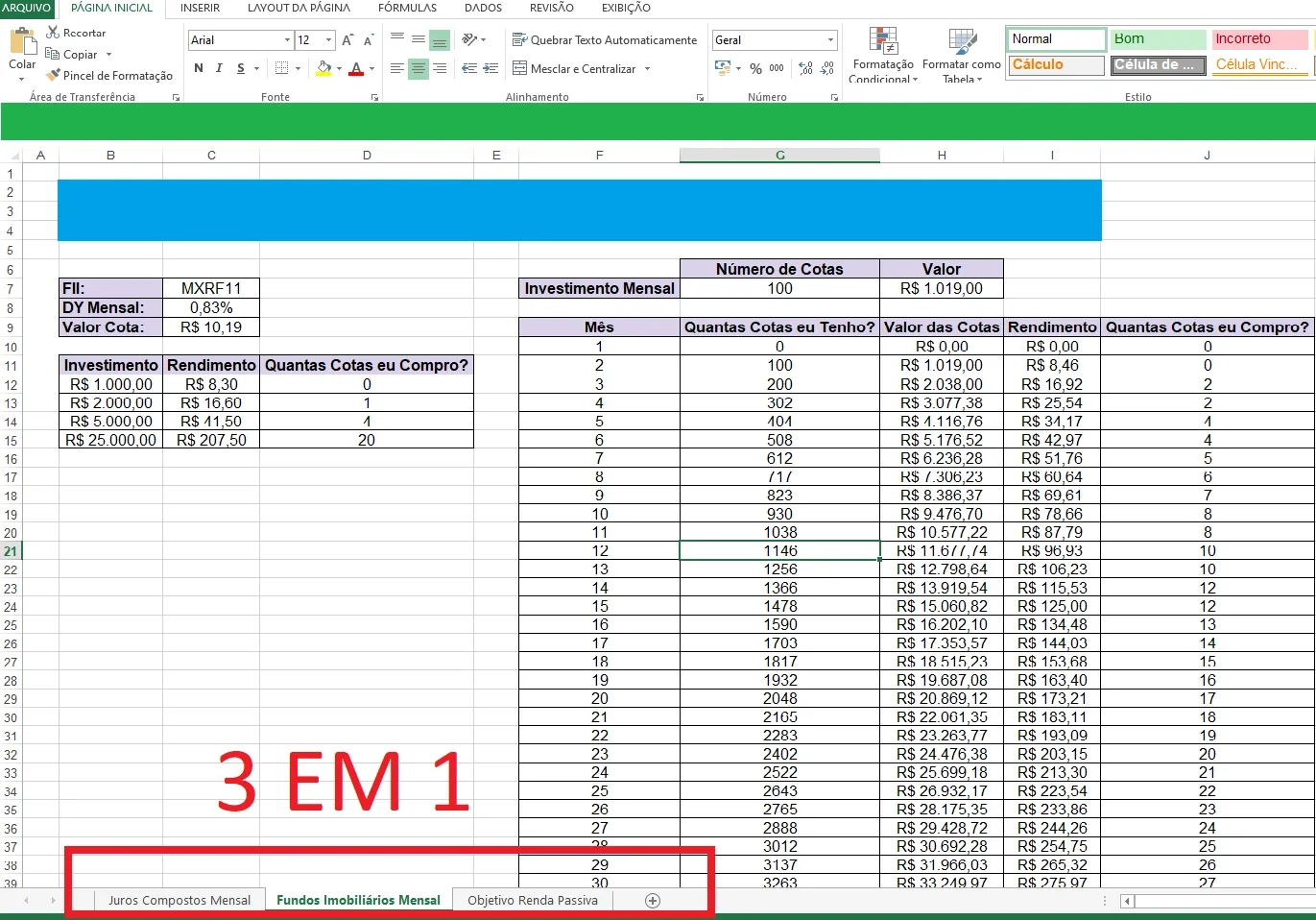Switch to the REVISÃO ribbon tab

click(x=551, y=8)
